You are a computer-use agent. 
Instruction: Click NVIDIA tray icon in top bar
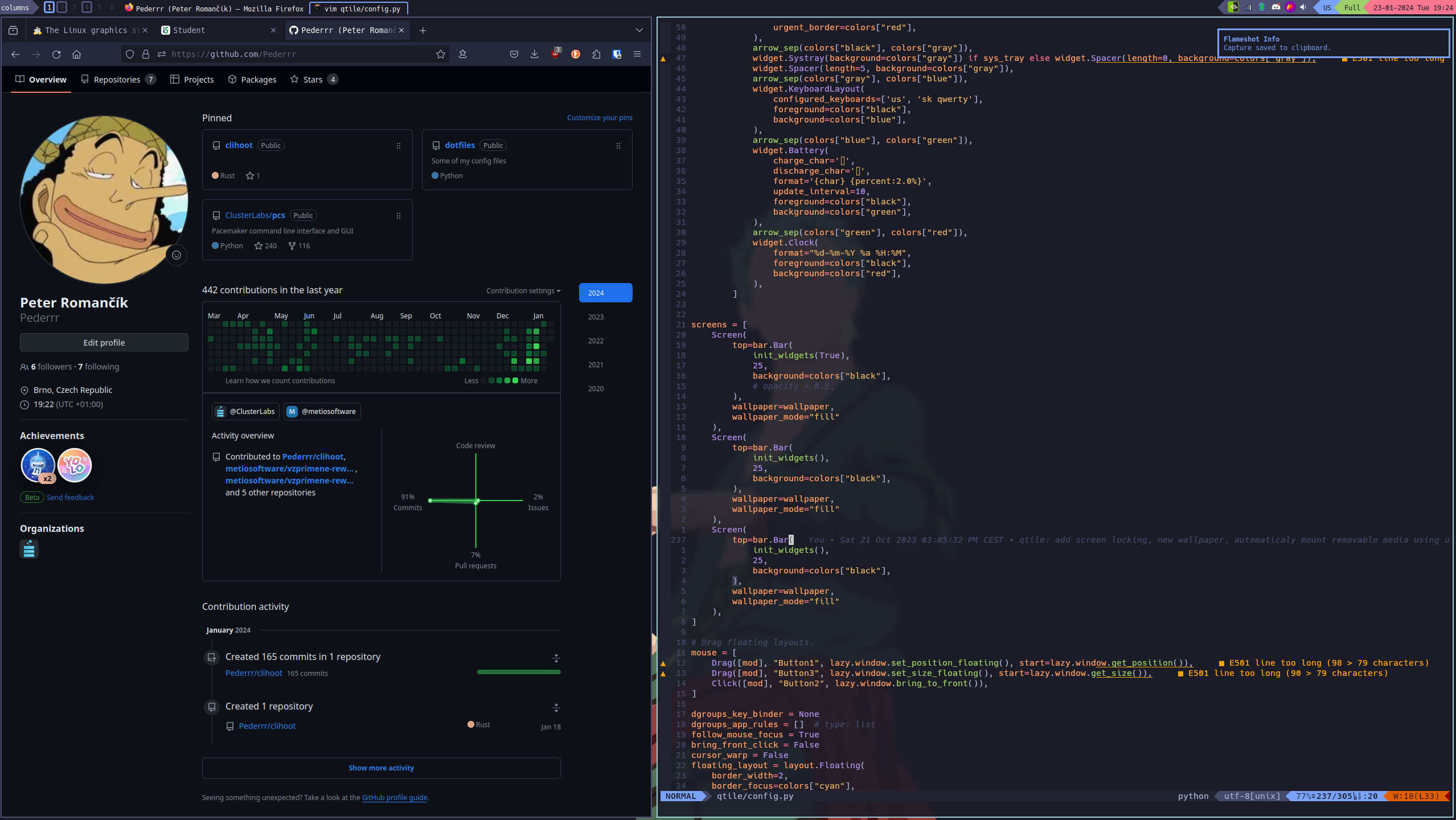[x=1233, y=7]
